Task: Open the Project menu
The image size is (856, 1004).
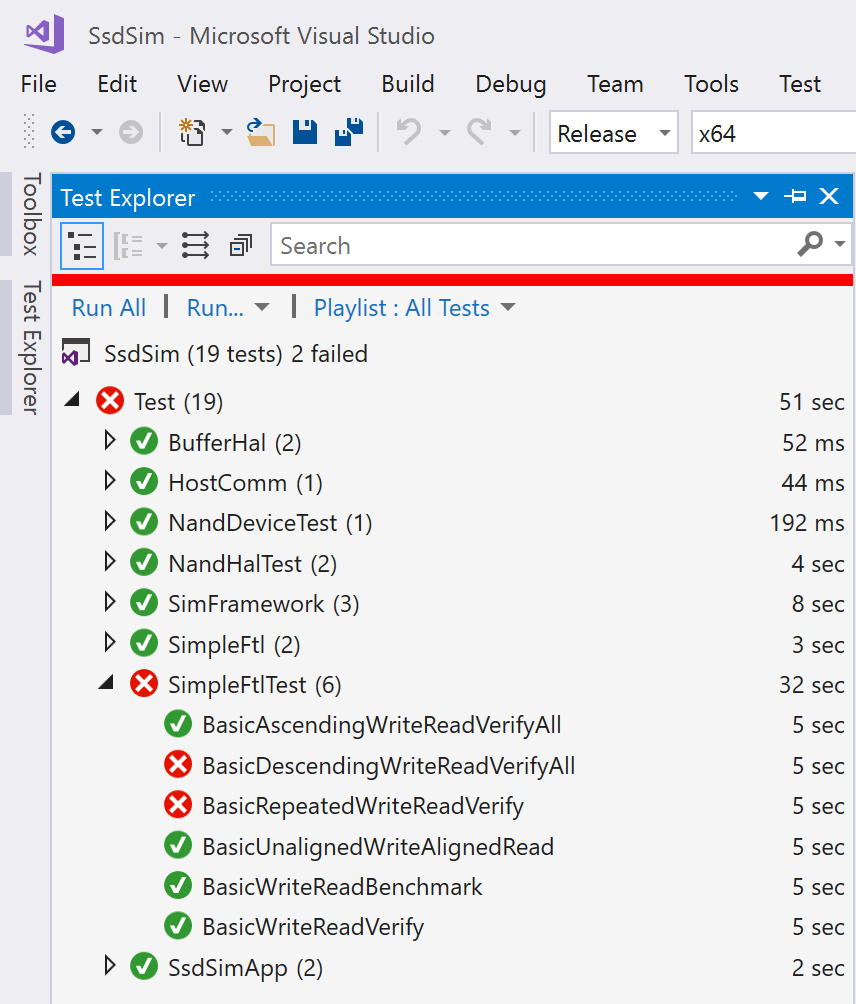Action: 304,84
